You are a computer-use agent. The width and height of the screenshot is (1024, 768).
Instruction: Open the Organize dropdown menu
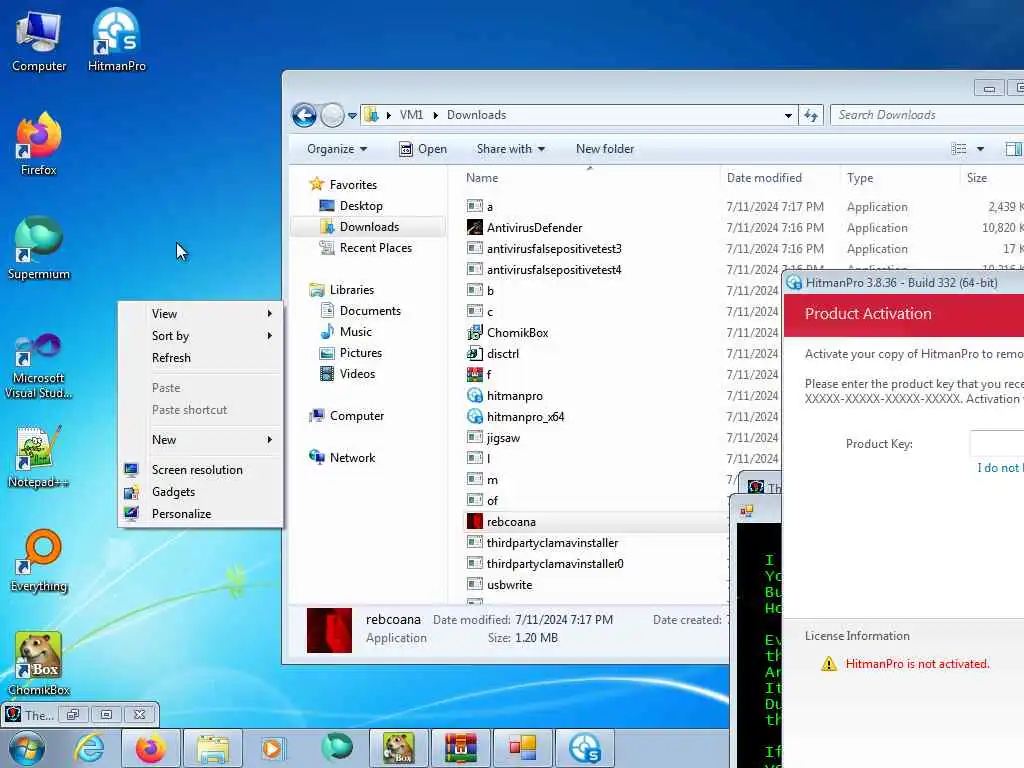(337, 149)
